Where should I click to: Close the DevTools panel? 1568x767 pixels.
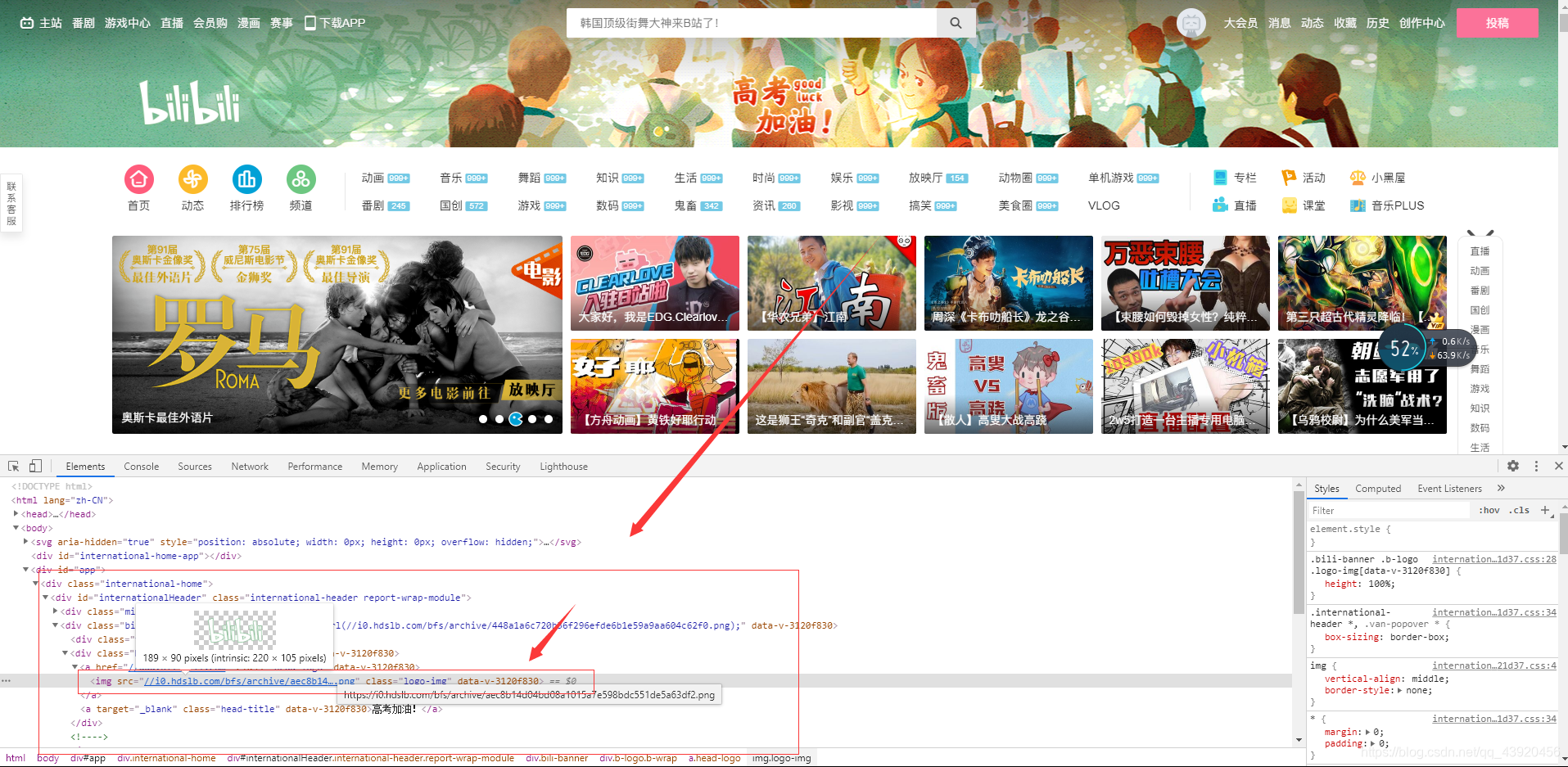pyautogui.click(x=1558, y=466)
